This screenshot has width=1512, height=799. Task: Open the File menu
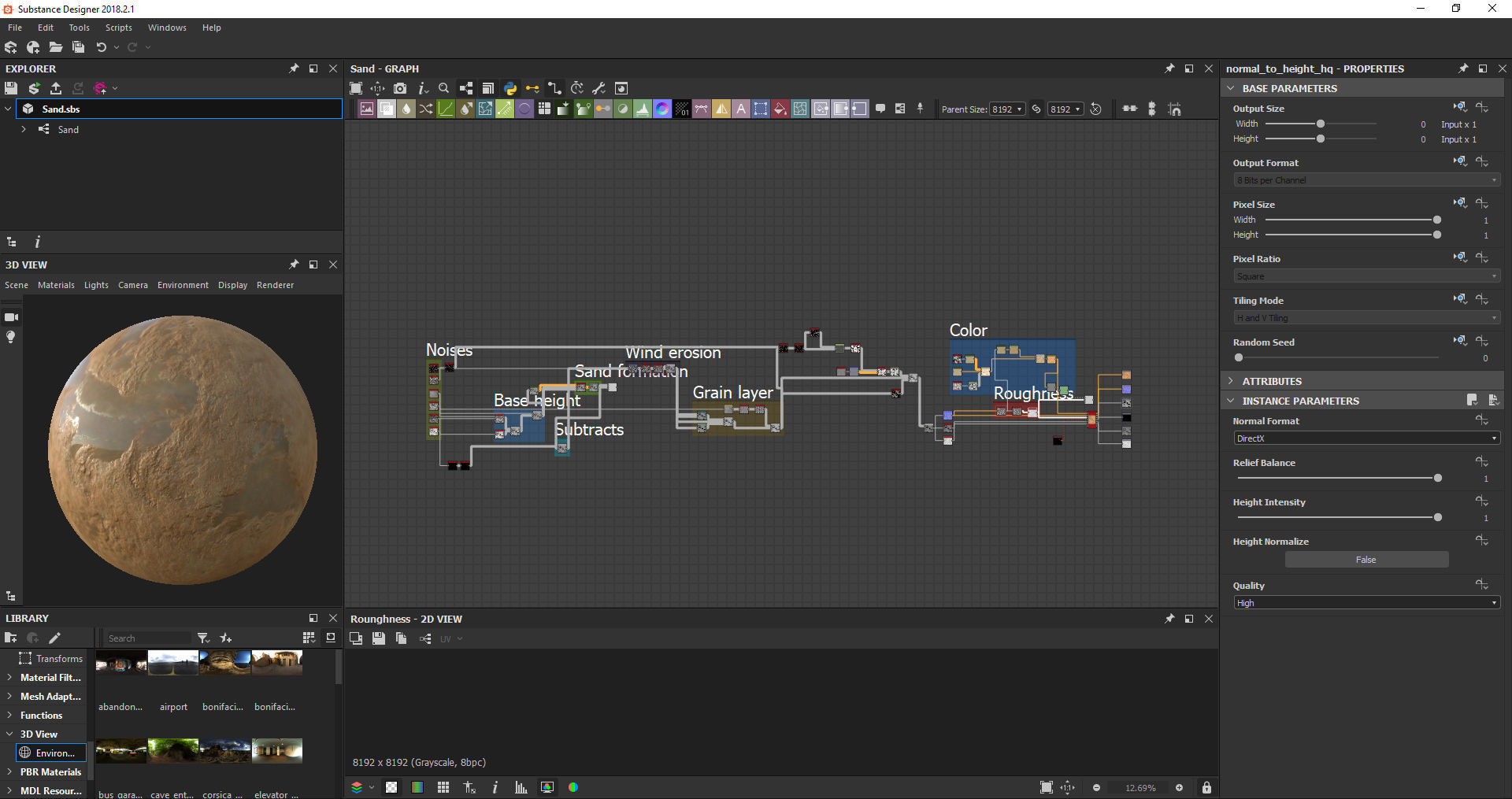[x=15, y=28]
